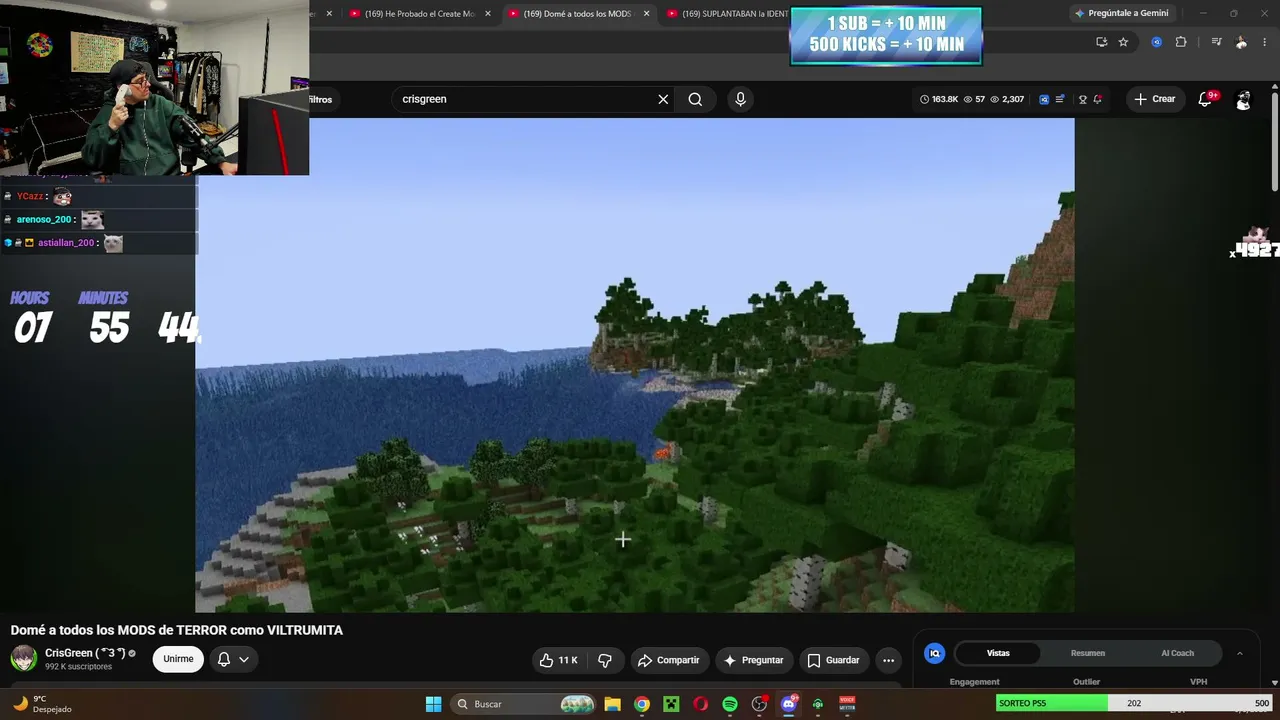Open Minecraft creeper icon on taskbar
The image size is (1280, 720).
(x=671, y=704)
